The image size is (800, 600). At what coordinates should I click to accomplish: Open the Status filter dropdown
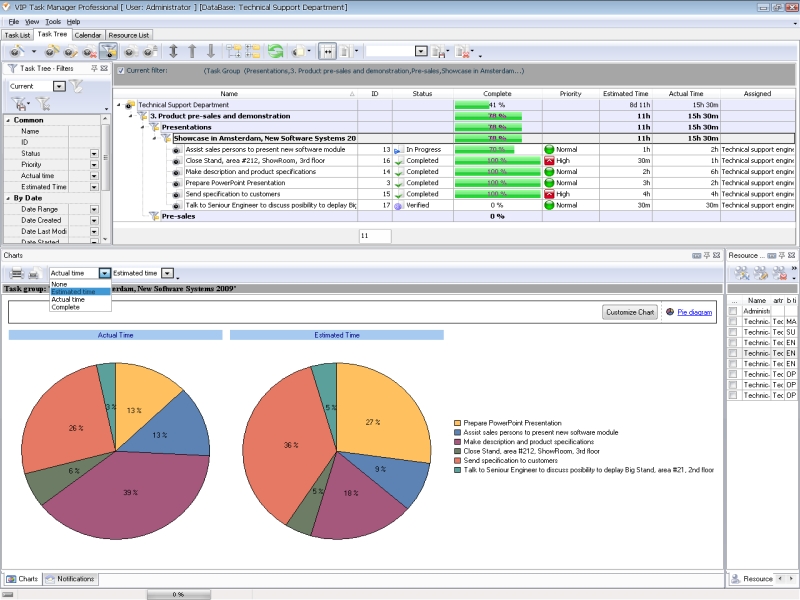(94, 154)
